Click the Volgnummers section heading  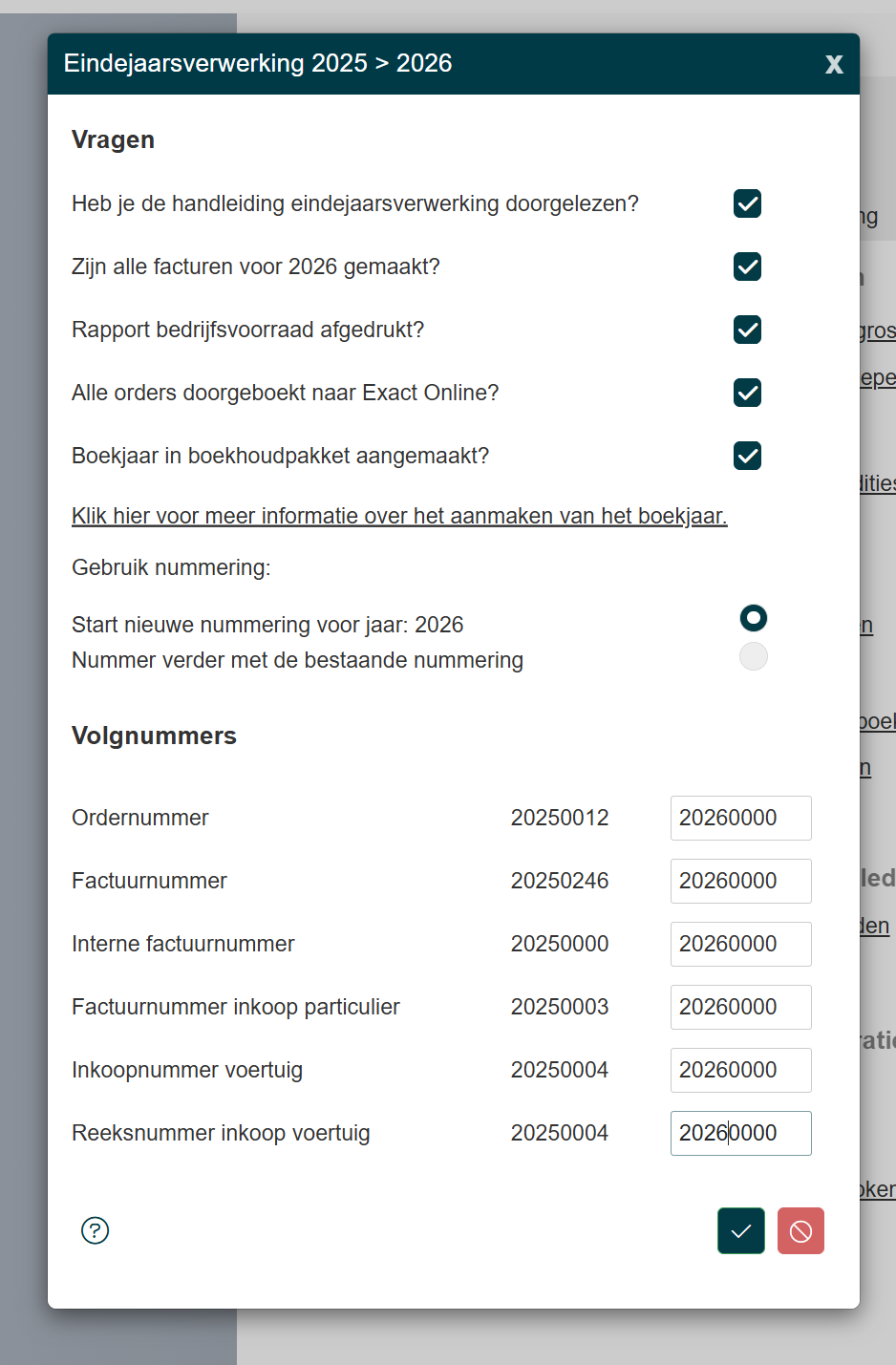pos(154,736)
